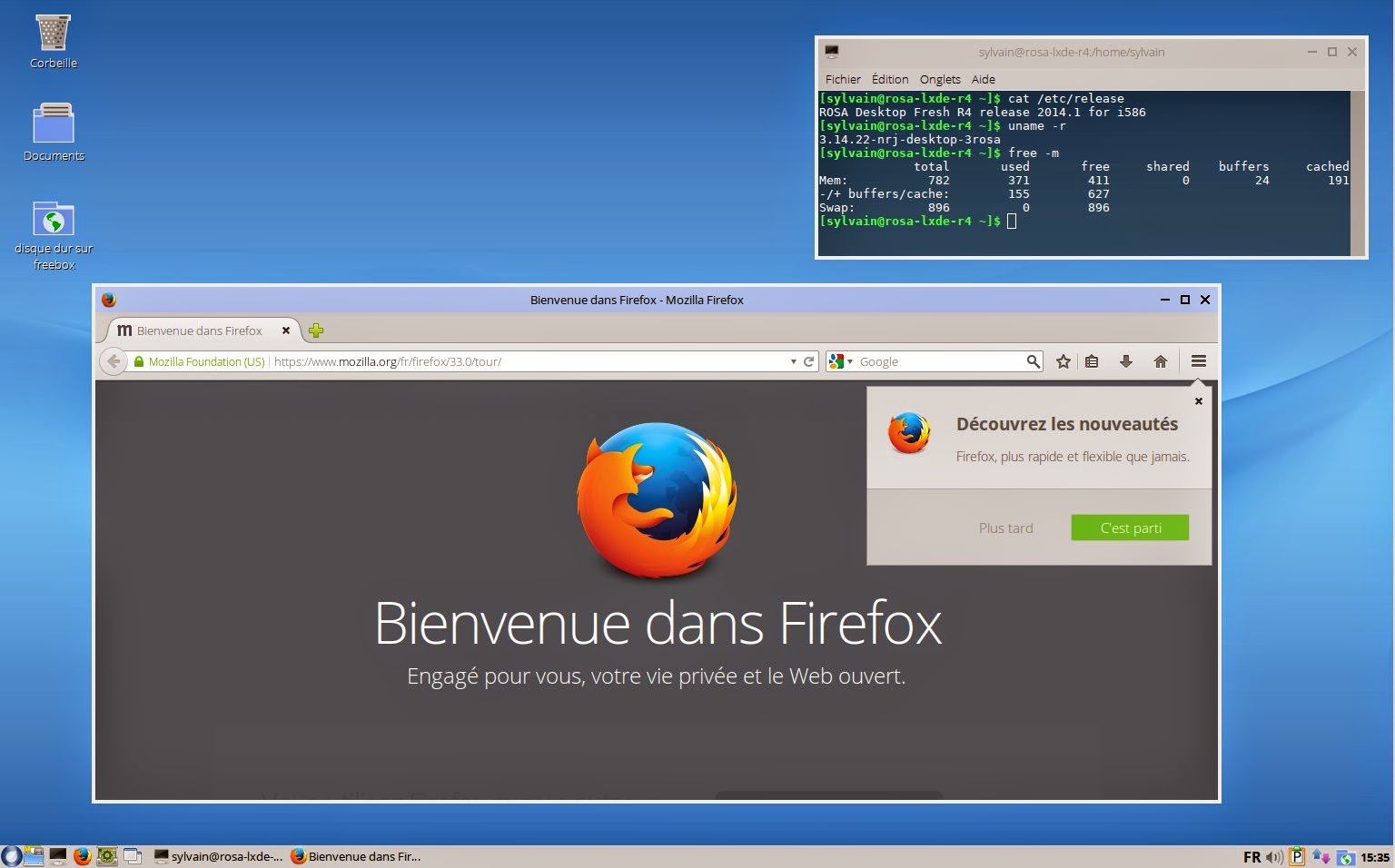Close the Découvrez les nouveautés popup

1199,400
